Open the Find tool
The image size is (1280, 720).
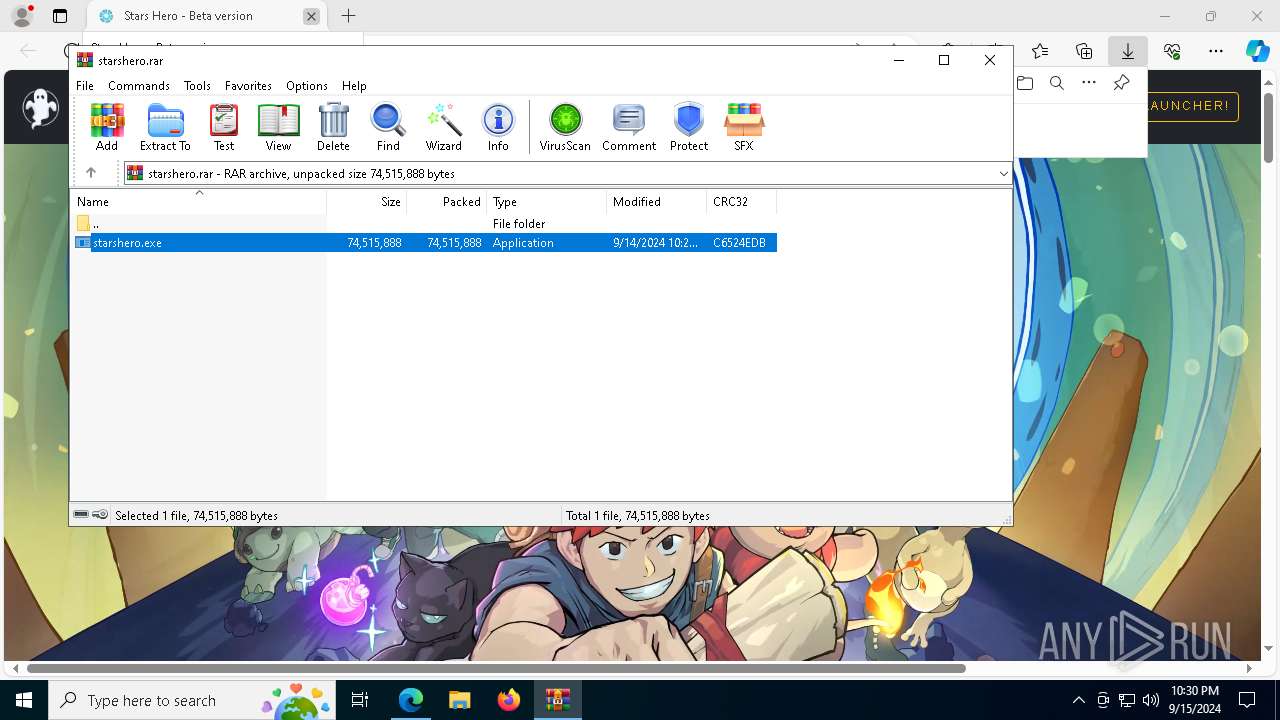(x=388, y=127)
